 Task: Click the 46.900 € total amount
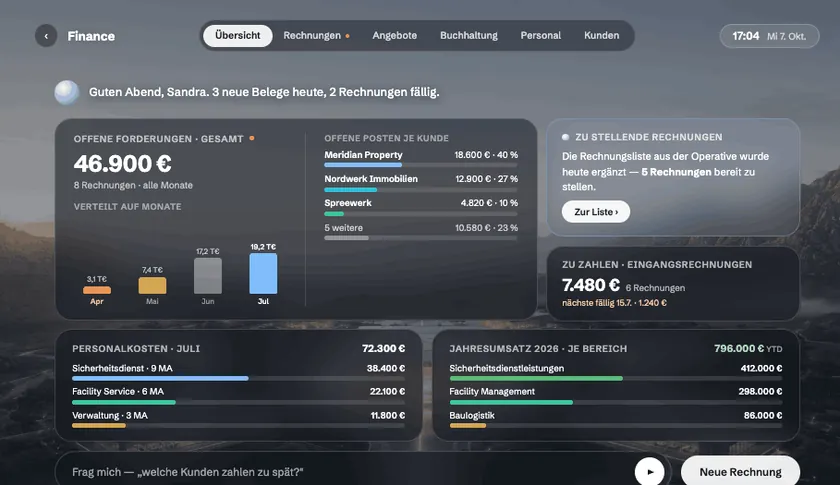pos(123,163)
